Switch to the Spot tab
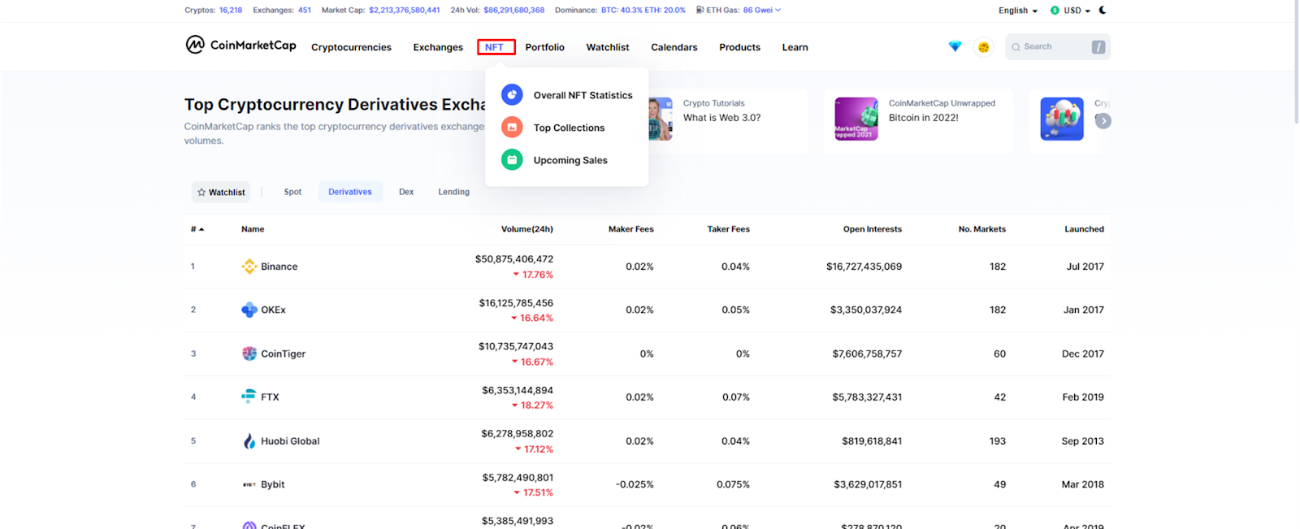Viewport: 1300px width, 529px height. click(292, 192)
